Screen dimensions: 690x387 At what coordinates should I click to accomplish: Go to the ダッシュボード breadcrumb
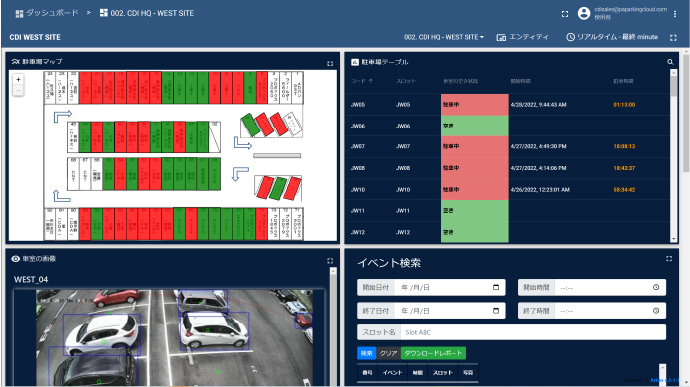coord(47,13)
